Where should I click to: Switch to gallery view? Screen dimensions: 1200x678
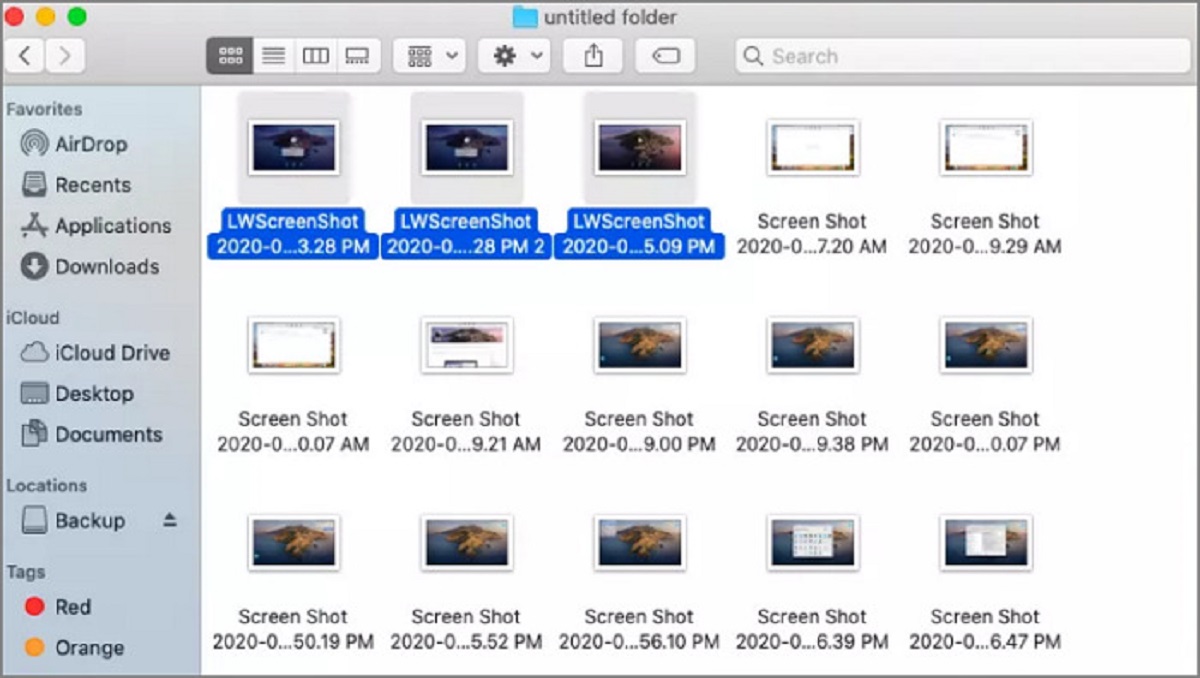click(x=359, y=55)
